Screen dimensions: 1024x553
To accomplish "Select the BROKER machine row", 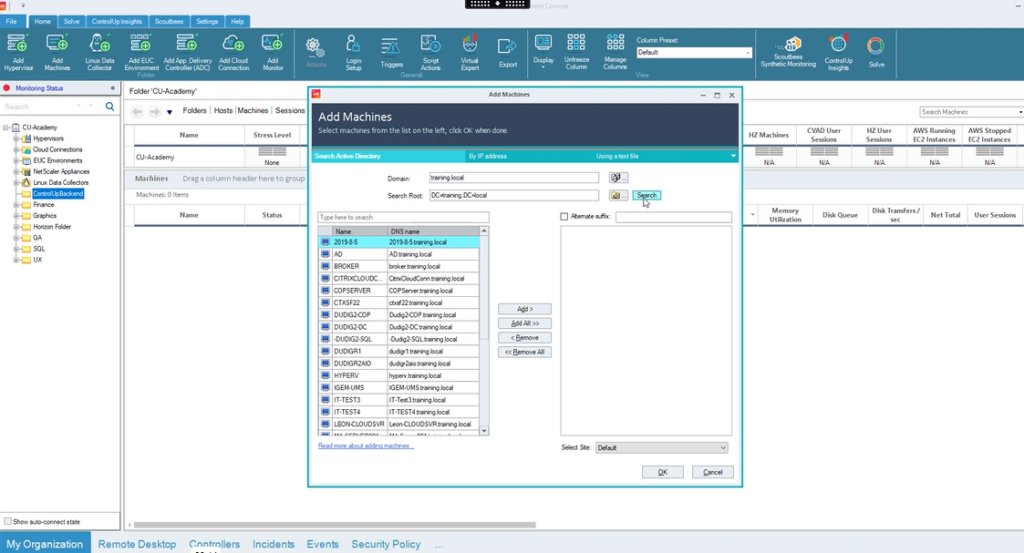I will [399, 266].
